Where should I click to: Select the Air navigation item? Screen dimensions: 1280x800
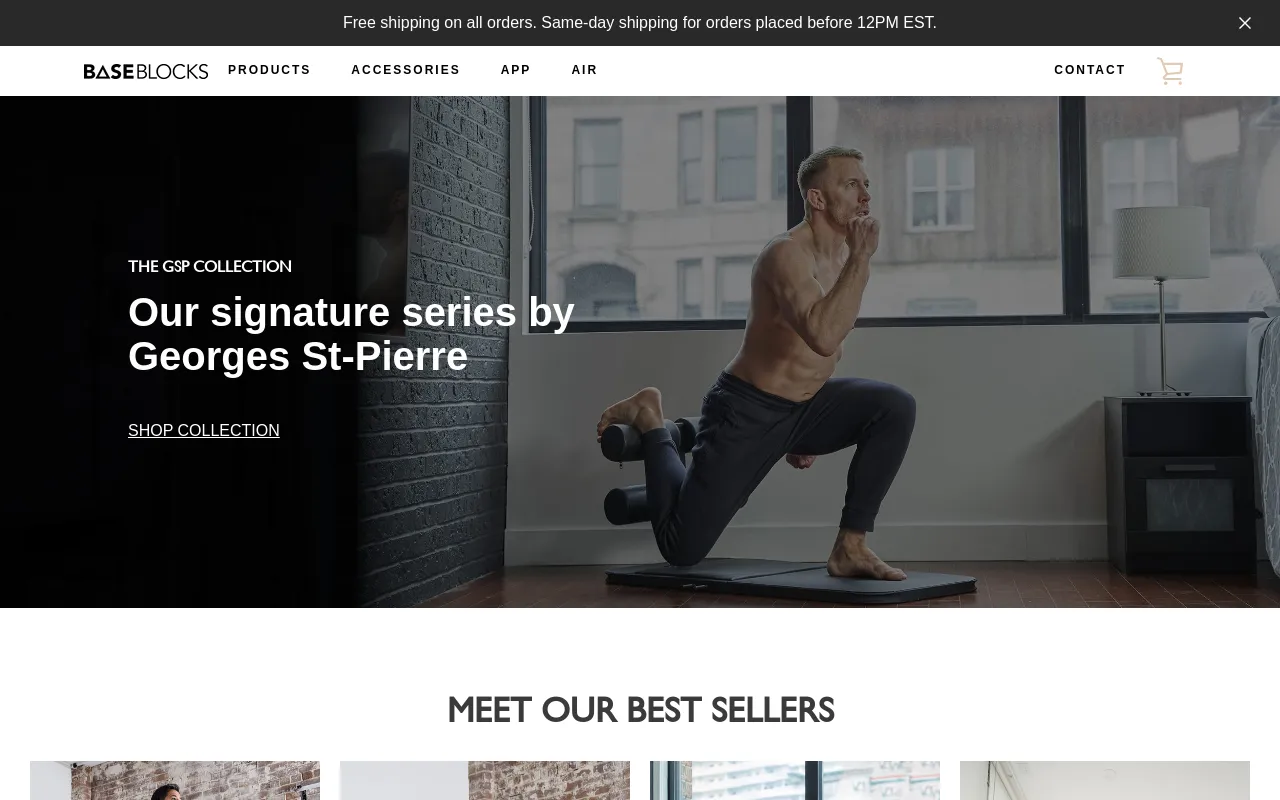click(x=584, y=70)
